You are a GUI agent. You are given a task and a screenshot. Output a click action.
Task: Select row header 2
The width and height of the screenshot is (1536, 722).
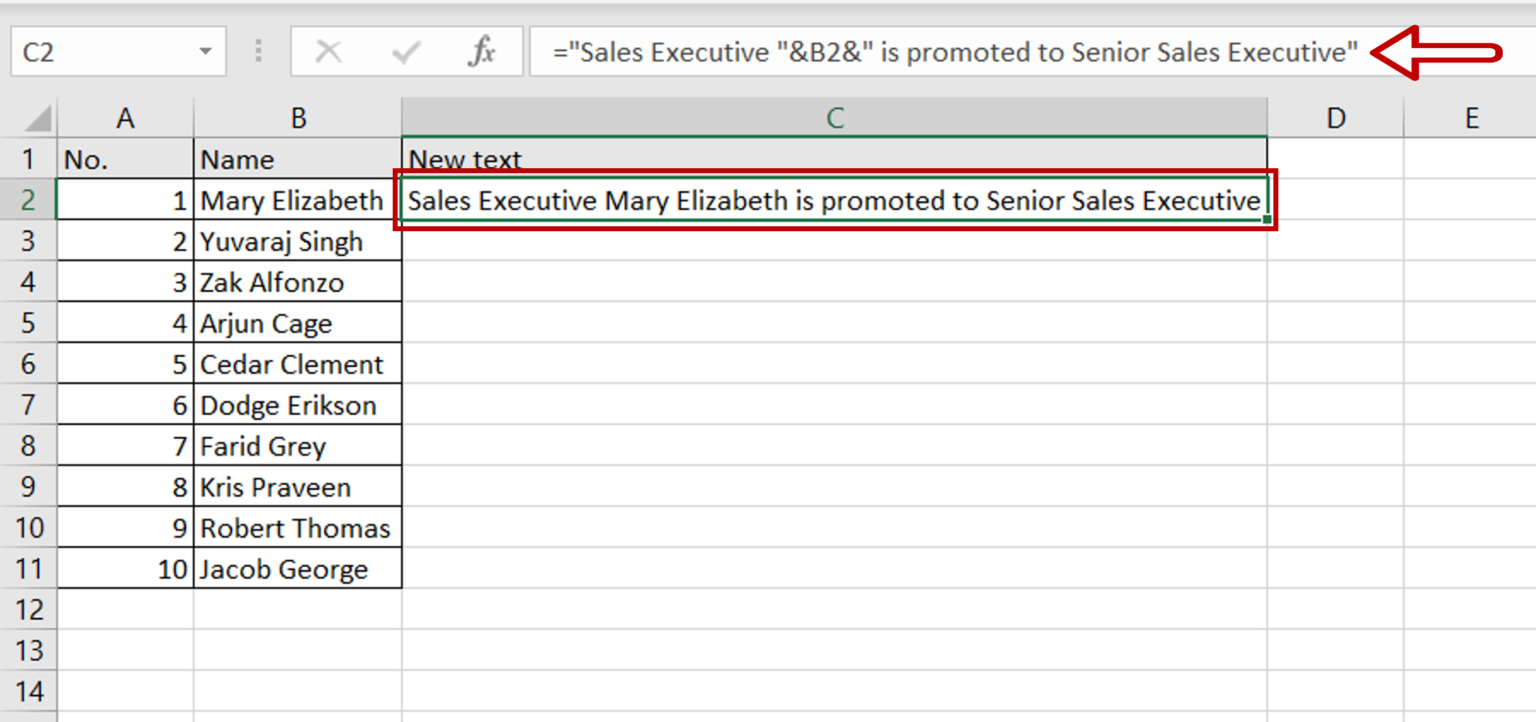tap(30, 199)
